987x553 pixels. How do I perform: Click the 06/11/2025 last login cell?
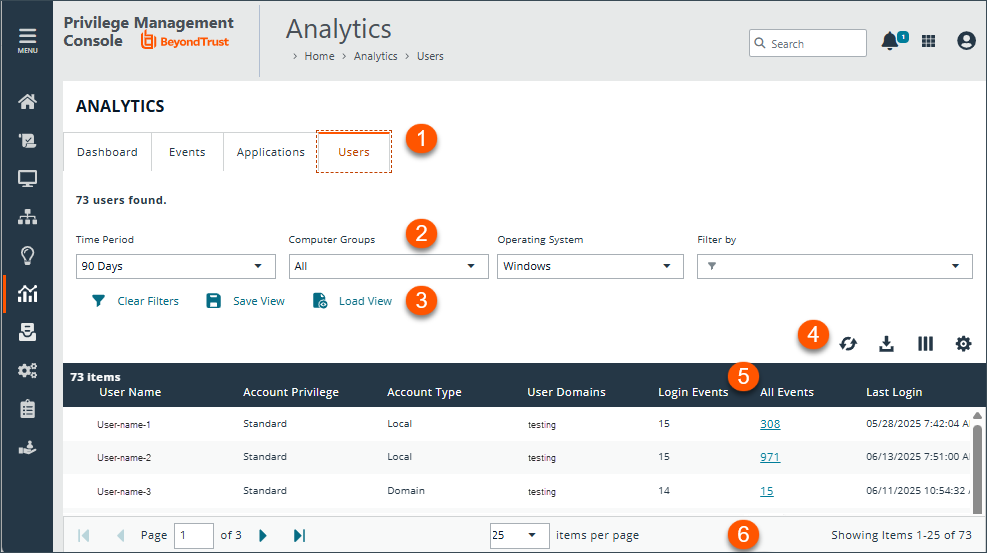click(917, 491)
